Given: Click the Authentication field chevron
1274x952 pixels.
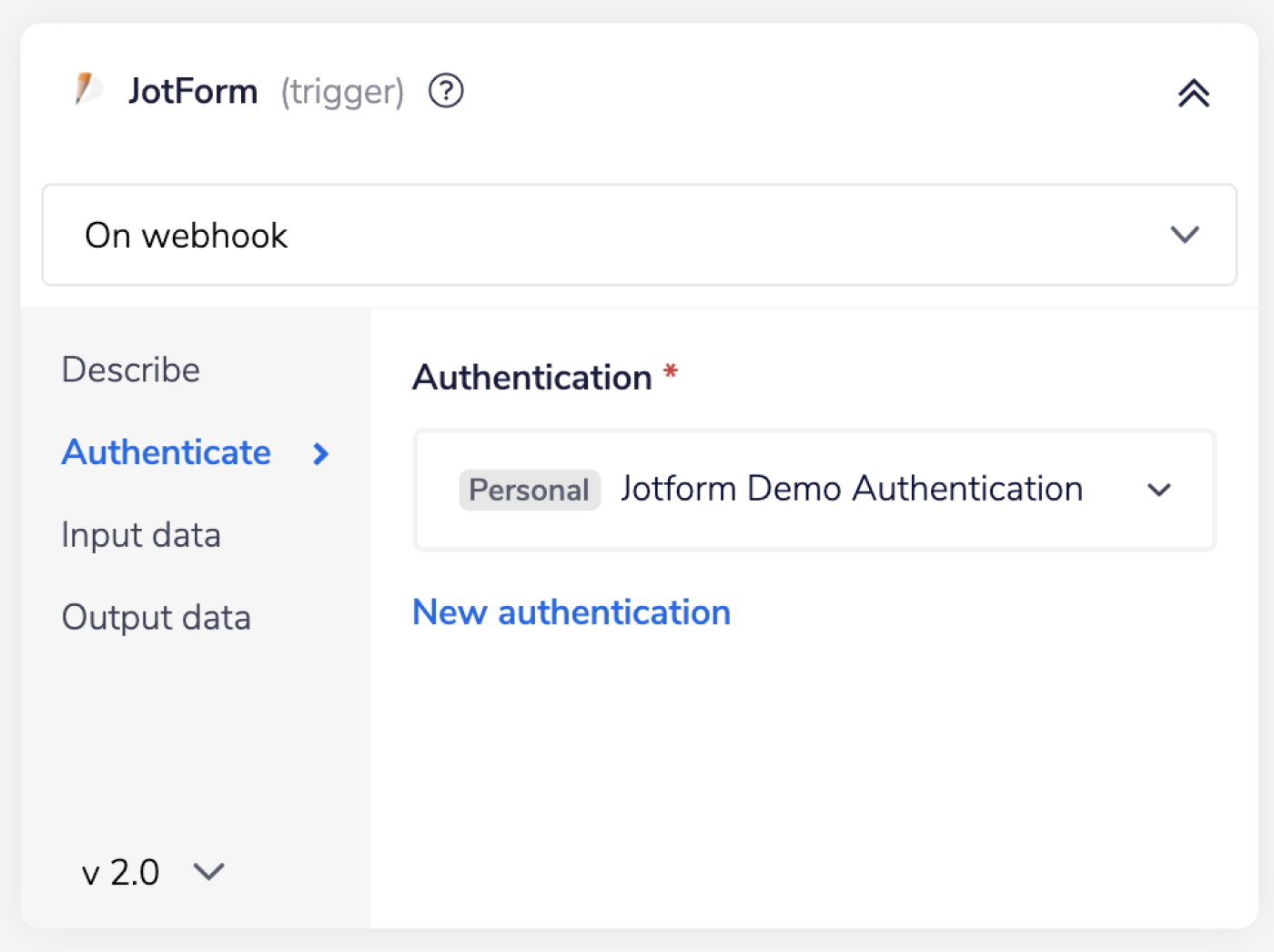Looking at the screenshot, I should (1159, 491).
